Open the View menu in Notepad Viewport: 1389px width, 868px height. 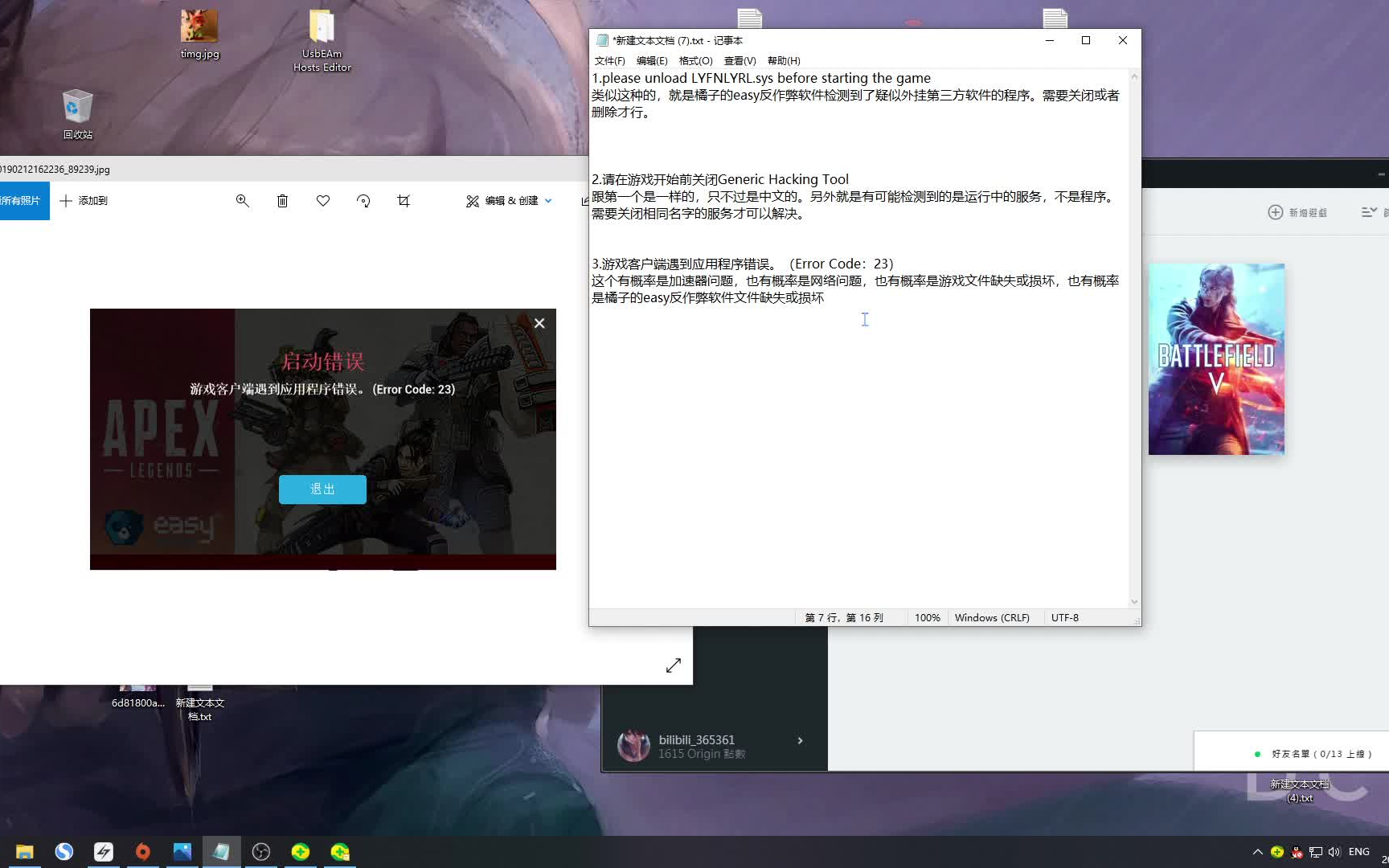point(740,61)
